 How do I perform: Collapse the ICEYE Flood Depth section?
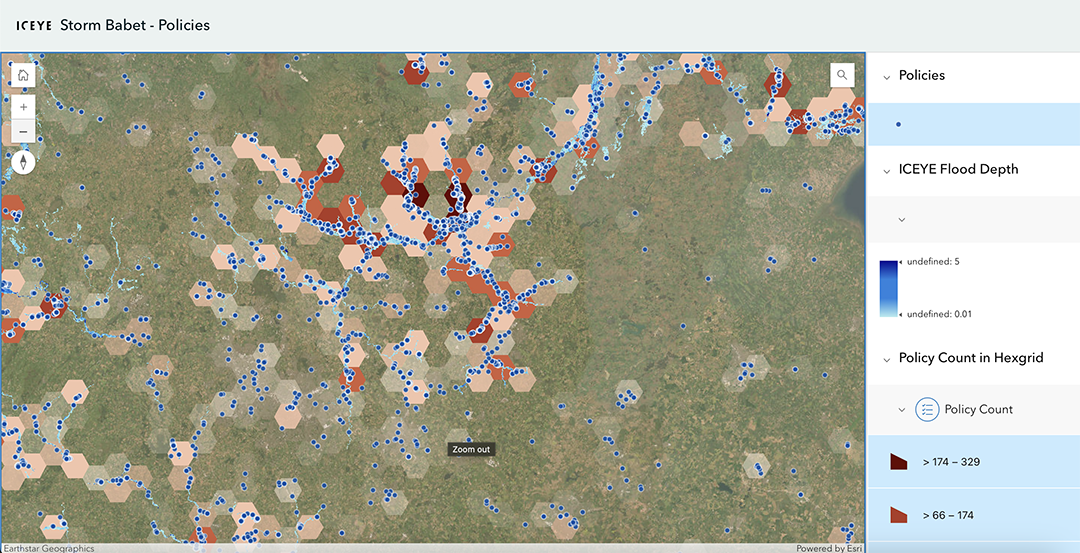886,170
